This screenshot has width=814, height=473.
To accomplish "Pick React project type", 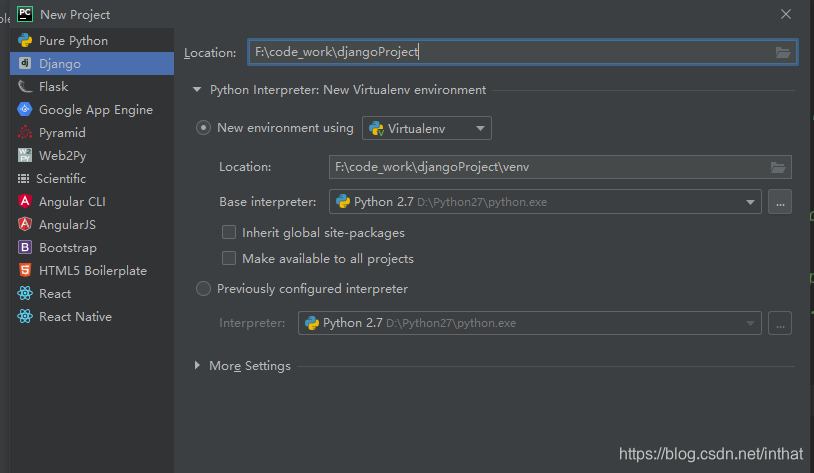I will pos(92,293).
